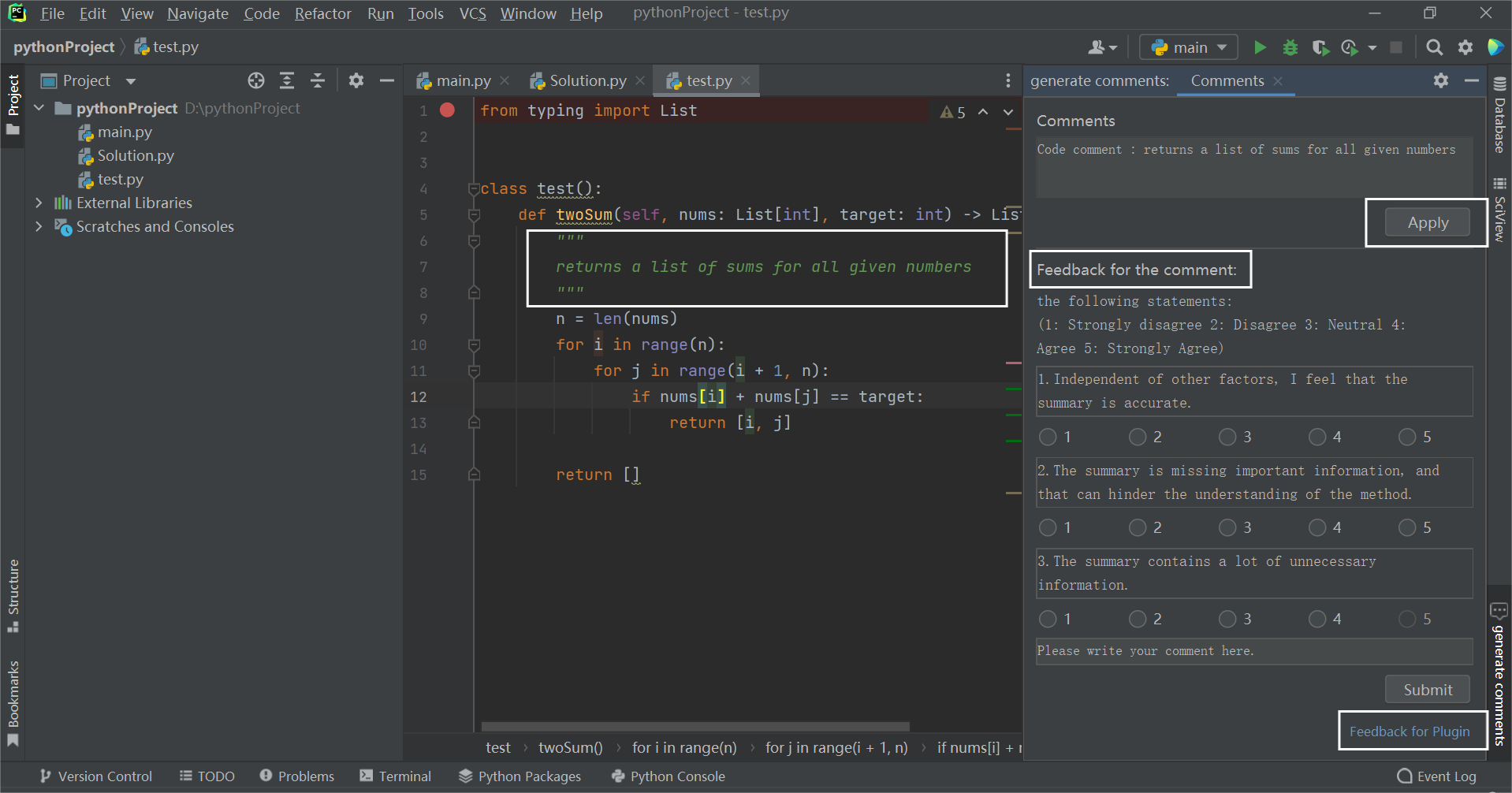Open the user account icon in toolbar
The image size is (1512, 793).
(x=1103, y=47)
